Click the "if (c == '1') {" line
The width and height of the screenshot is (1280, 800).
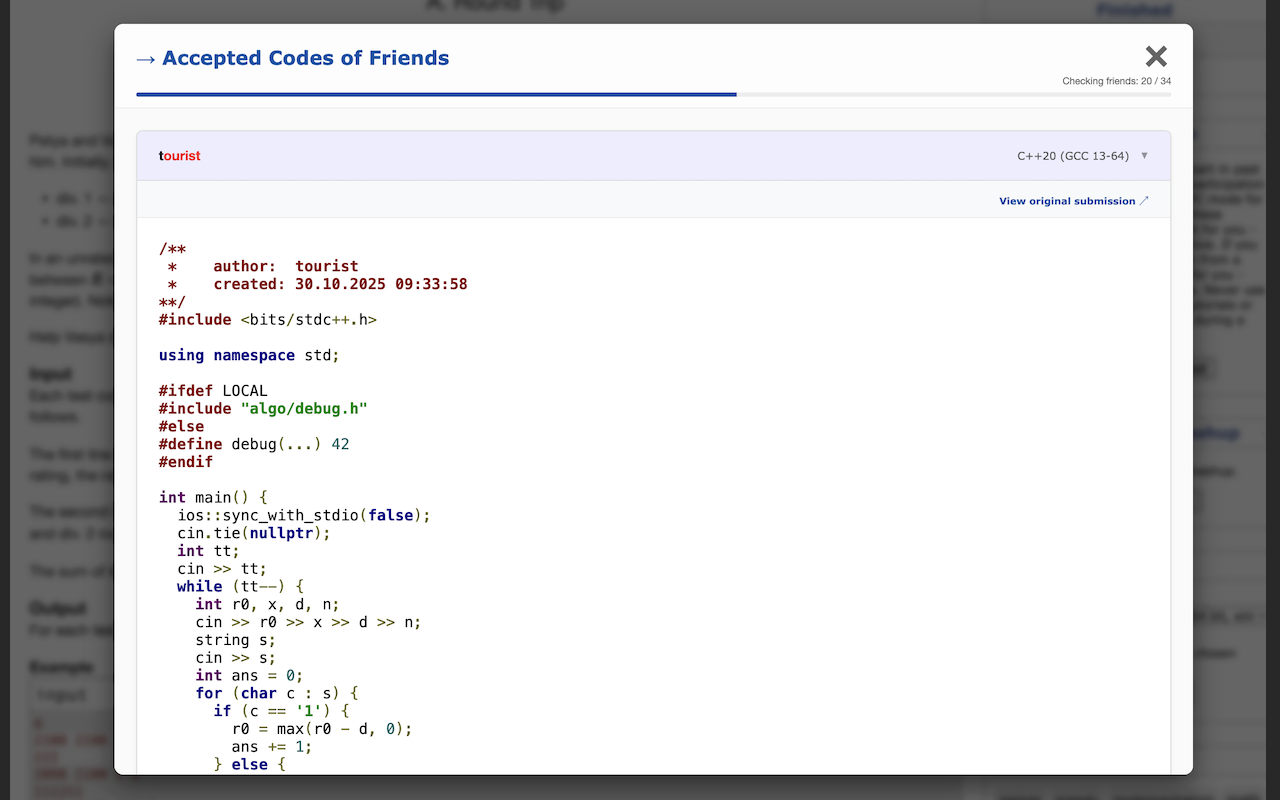281,711
